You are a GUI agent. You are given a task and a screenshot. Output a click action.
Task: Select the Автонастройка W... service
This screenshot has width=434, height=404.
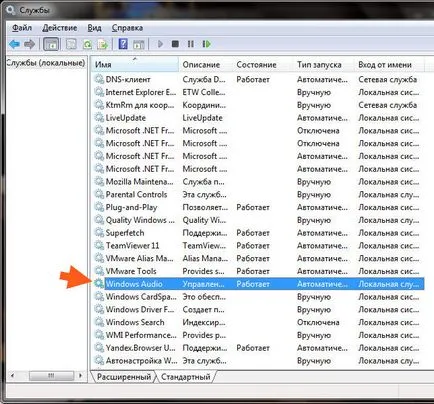click(x=141, y=360)
